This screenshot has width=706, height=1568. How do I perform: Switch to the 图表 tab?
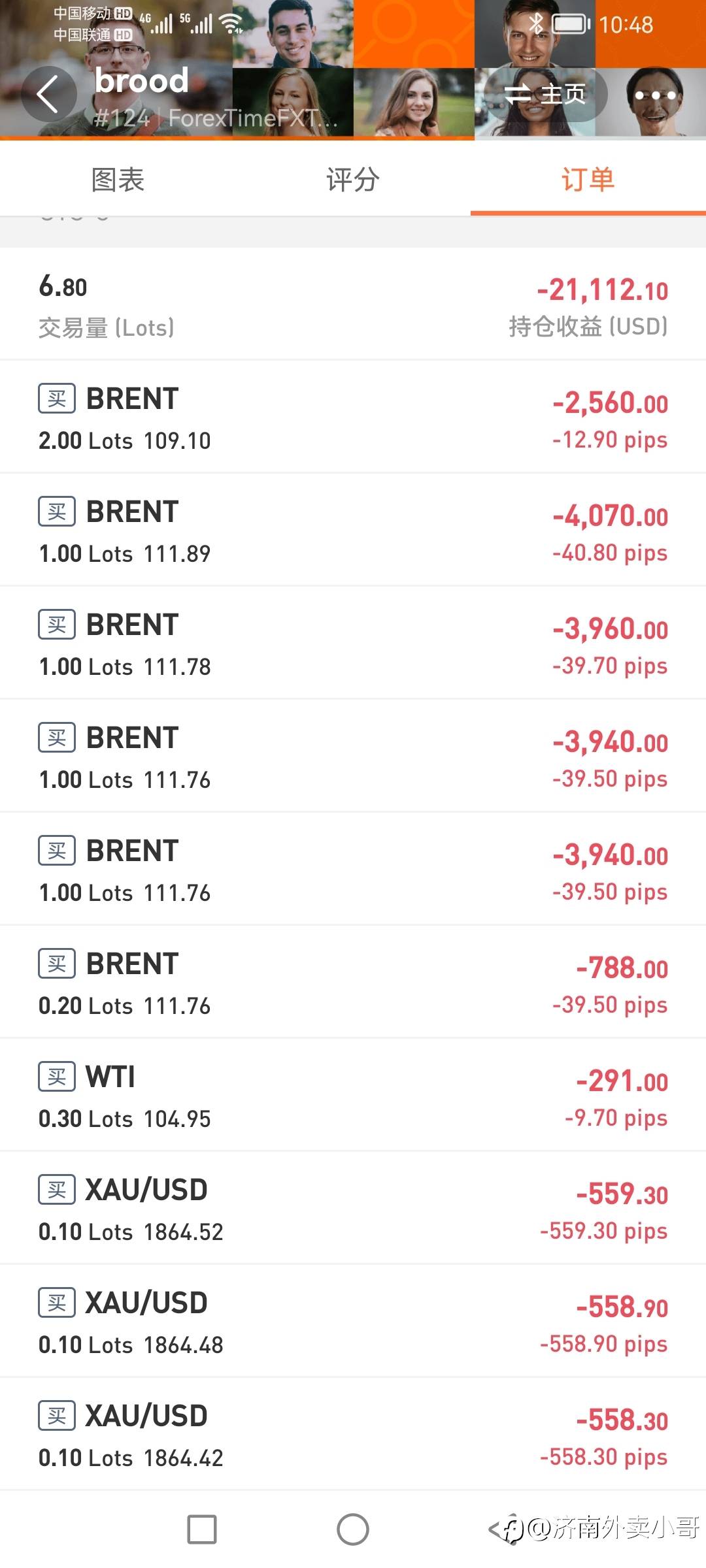118,179
